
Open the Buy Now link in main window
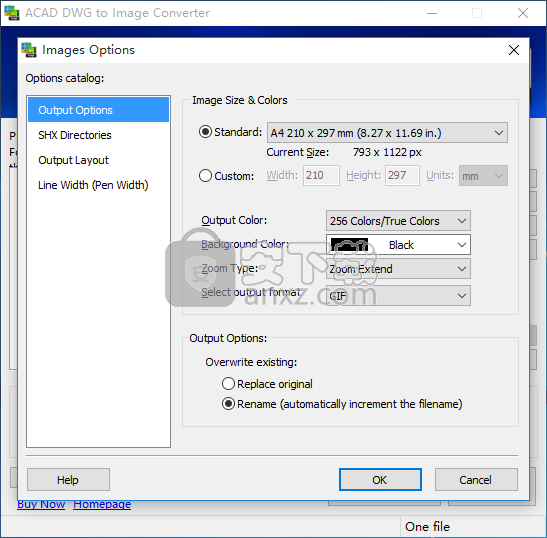(x=41, y=505)
